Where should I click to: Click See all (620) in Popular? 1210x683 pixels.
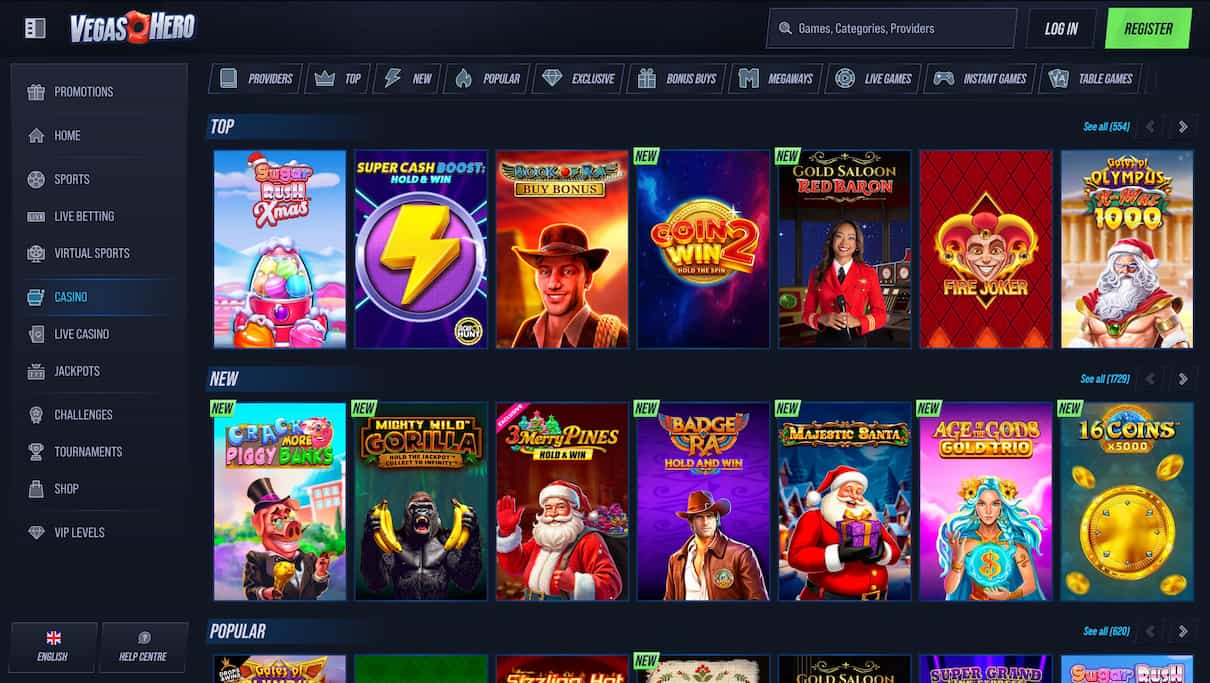tap(1106, 631)
